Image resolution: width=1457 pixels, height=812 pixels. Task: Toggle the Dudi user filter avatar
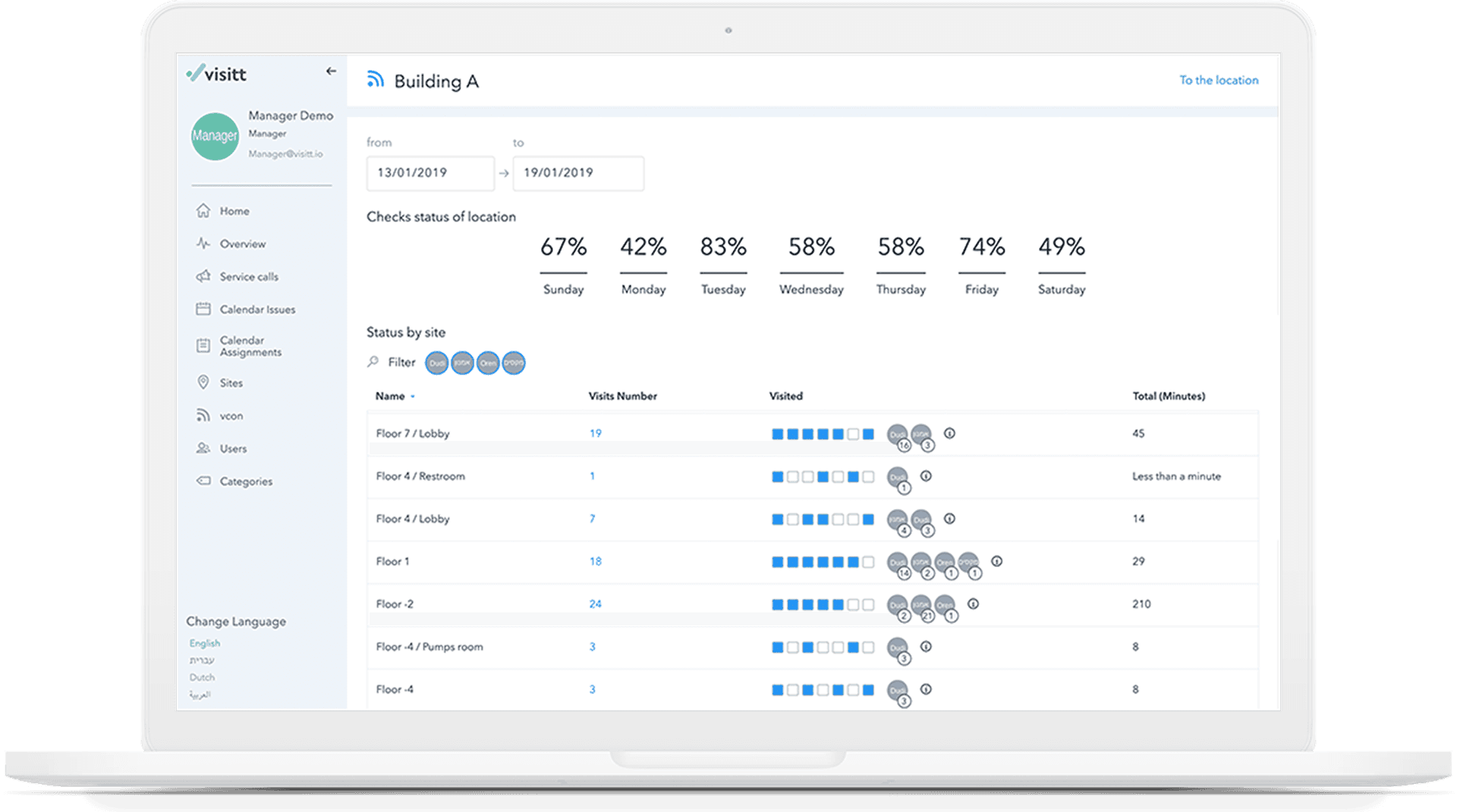coord(436,363)
